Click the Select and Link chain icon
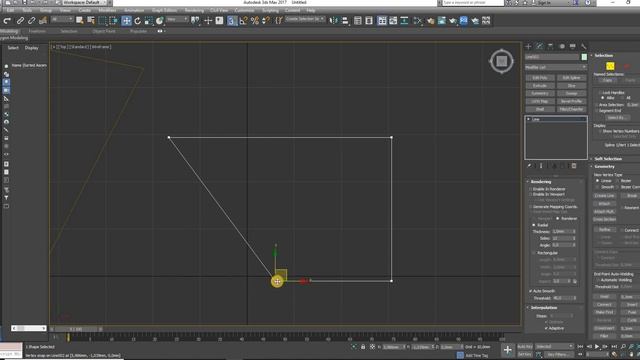 pos(20,20)
